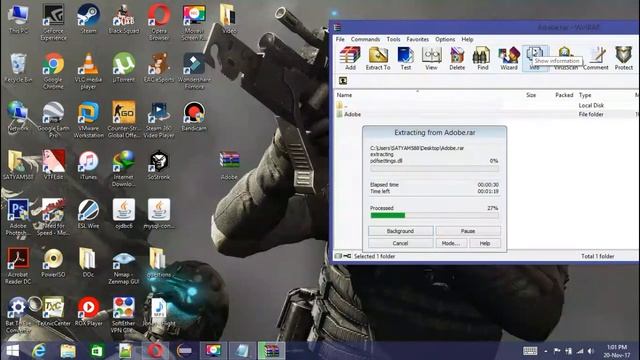The height and width of the screenshot is (360, 640).
Task: Select the This PC desktop icon
Action: click(18, 19)
